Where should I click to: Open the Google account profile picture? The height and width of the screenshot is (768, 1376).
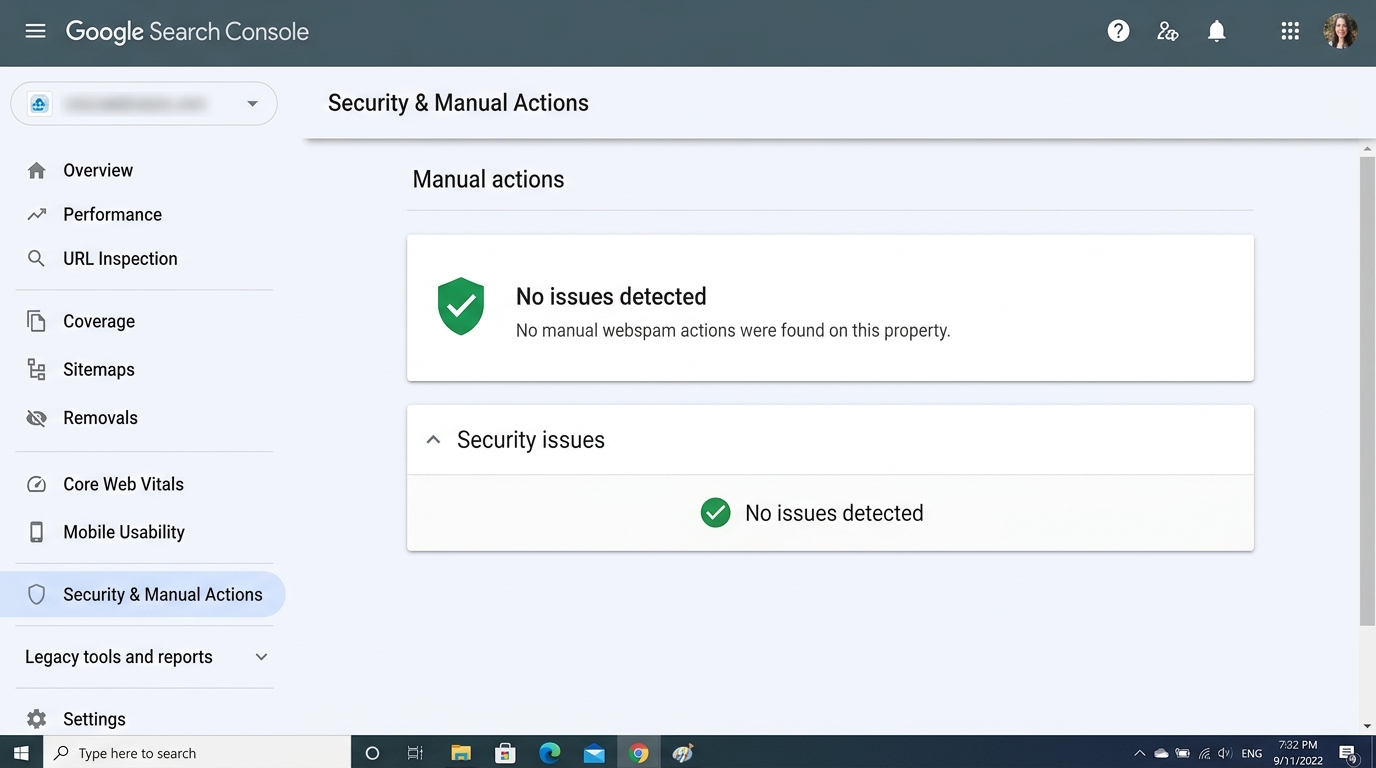pyautogui.click(x=1340, y=31)
